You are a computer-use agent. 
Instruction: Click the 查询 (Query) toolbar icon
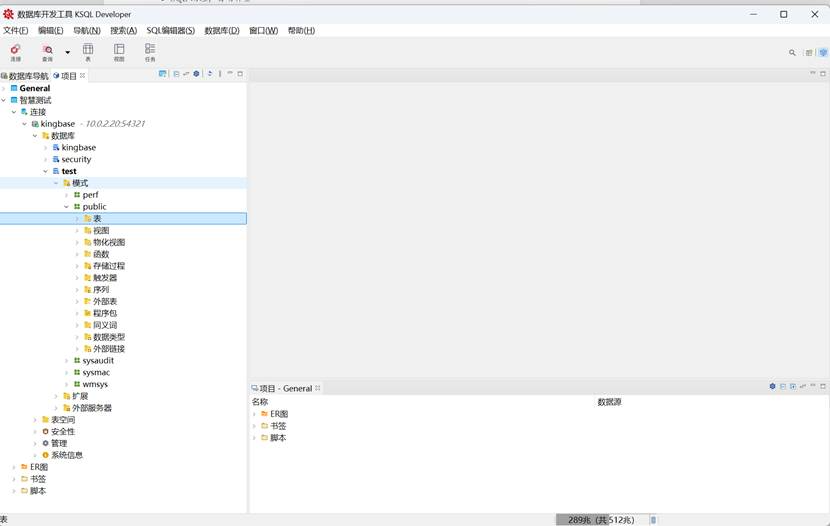[x=47, y=50]
